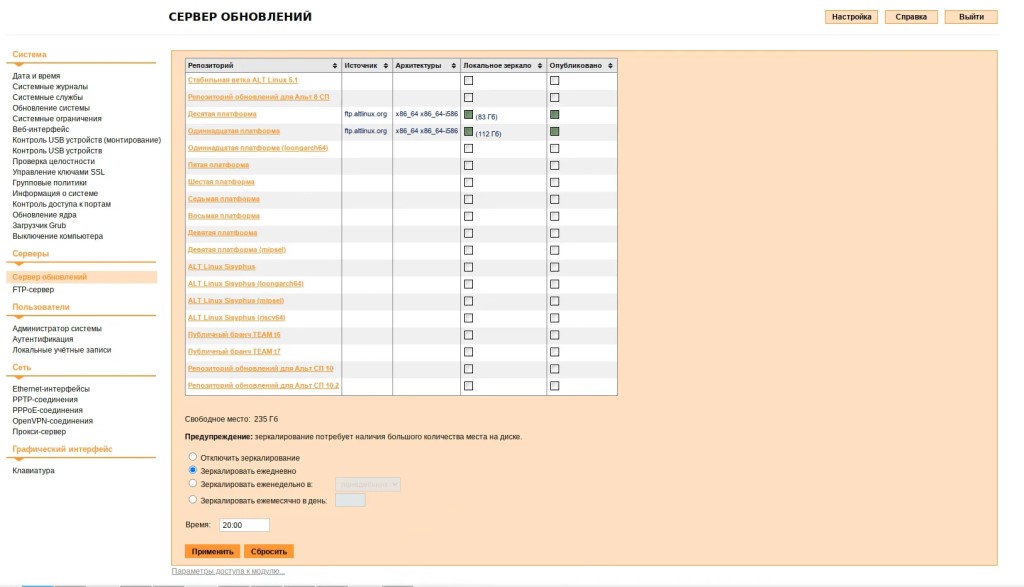This screenshot has height=587, width=1024.
Task: Sort by Репозиторий column arrow icon
Action: pos(334,65)
